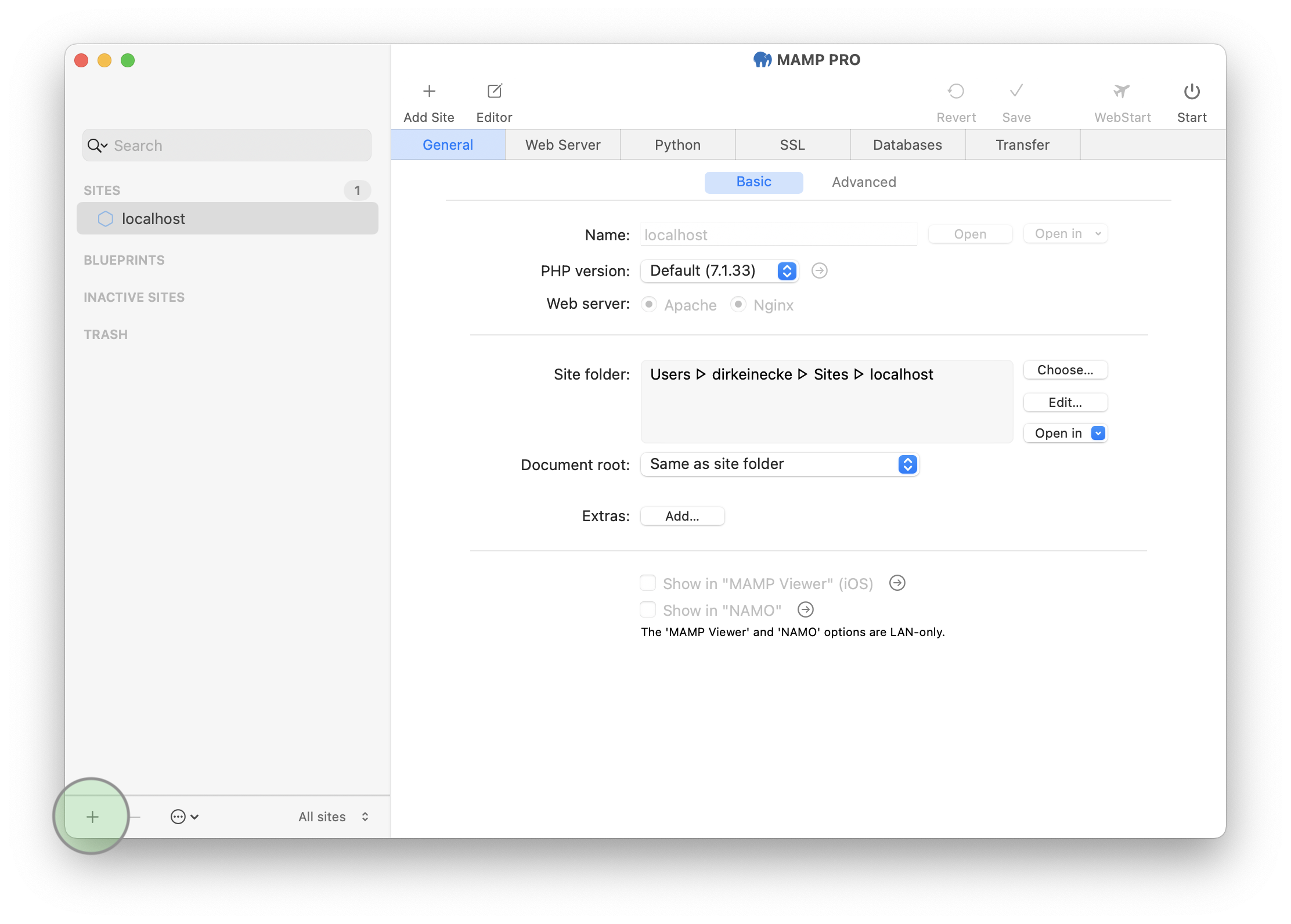Click the Open button beside Name
The image size is (1291, 924).
point(970,234)
